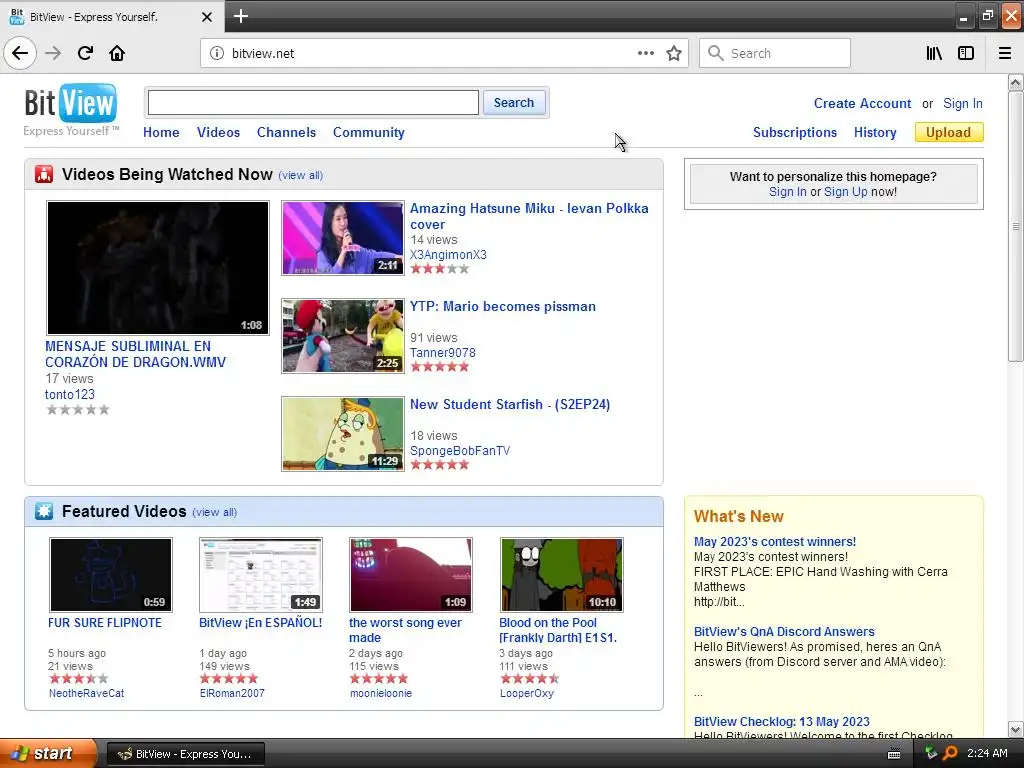Open May 2023's contest winners news
1024x768 pixels.
coord(775,541)
